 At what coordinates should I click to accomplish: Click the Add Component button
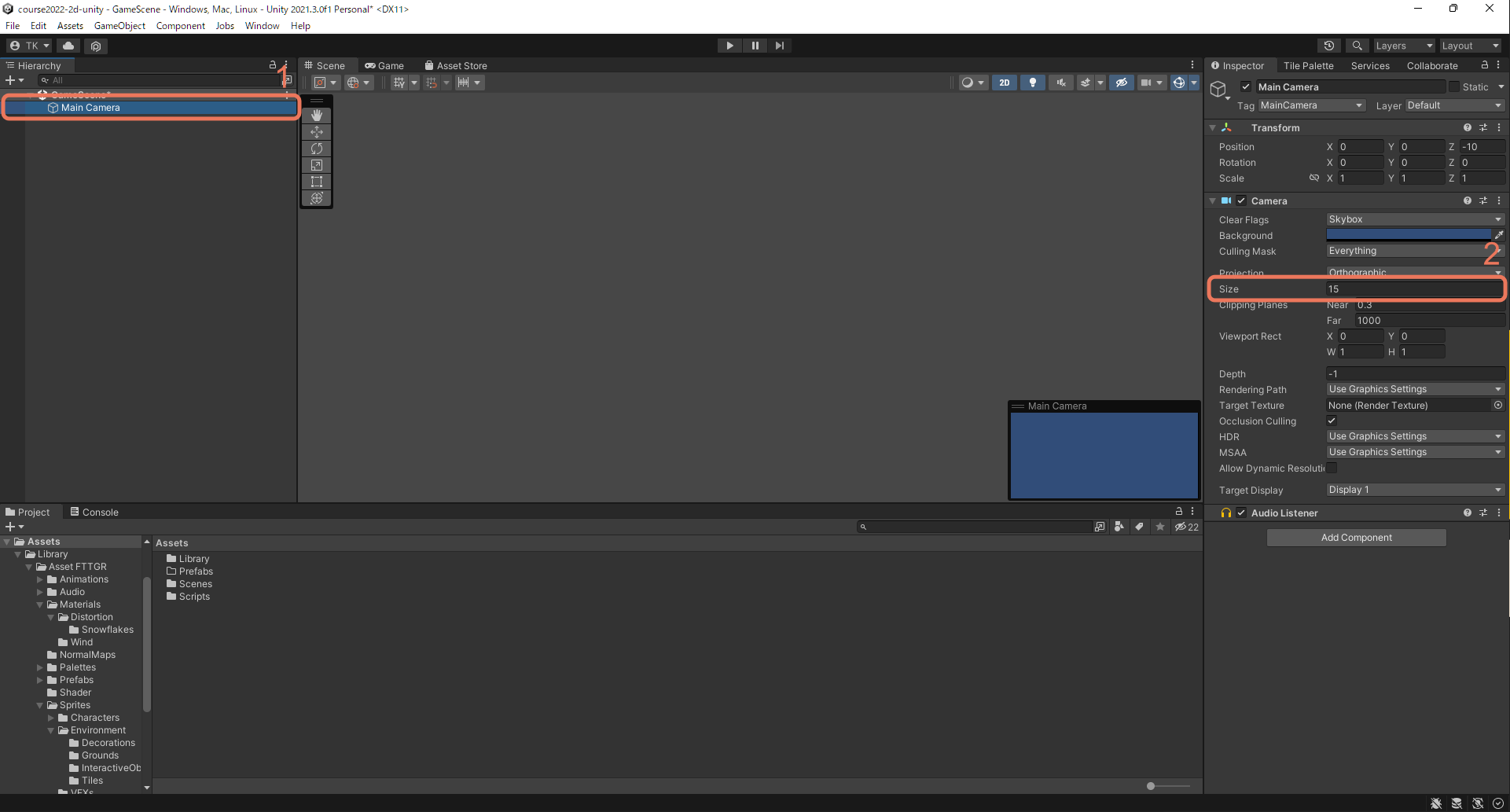click(x=1356, y=538)
